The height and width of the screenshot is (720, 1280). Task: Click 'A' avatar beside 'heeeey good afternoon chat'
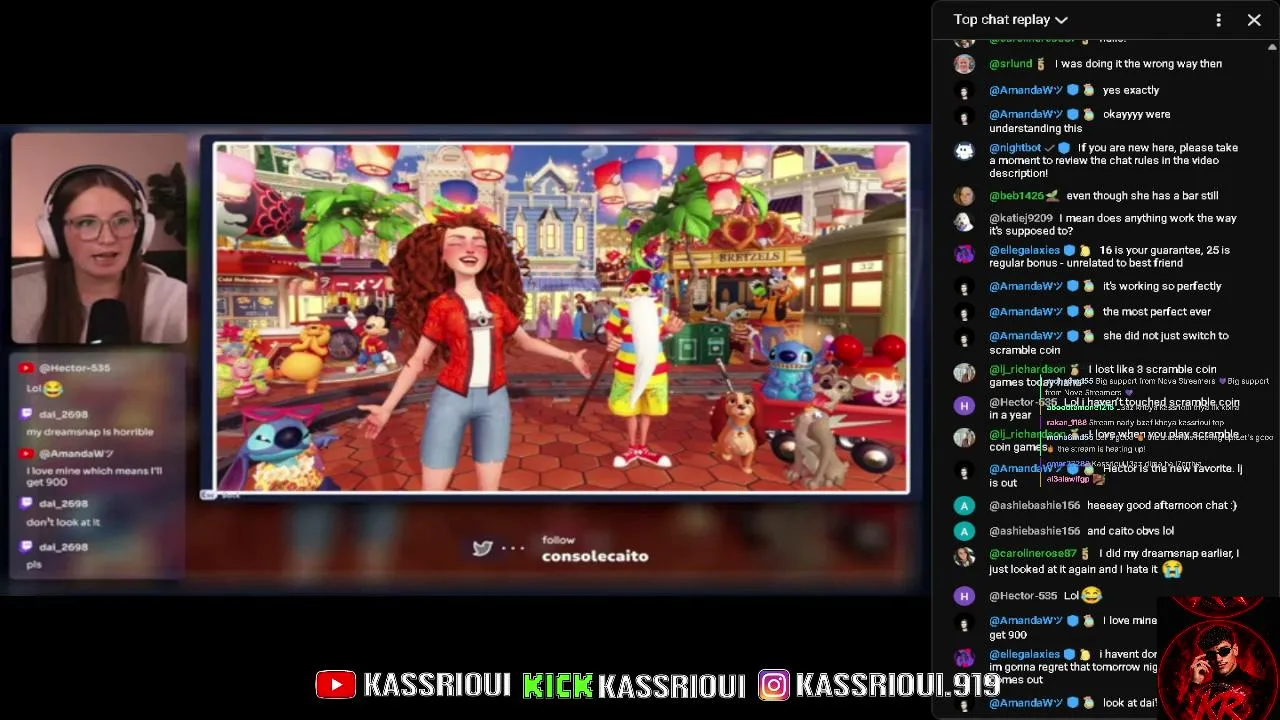pyautogui.click(x=964, y=506)
